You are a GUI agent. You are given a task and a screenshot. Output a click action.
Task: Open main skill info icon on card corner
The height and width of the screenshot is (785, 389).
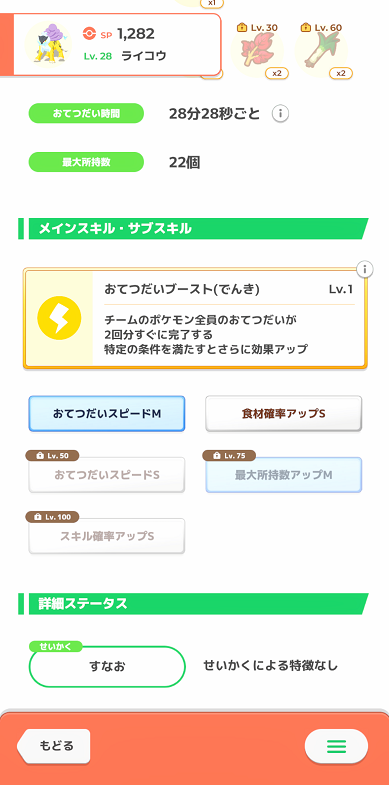(365, 270)
